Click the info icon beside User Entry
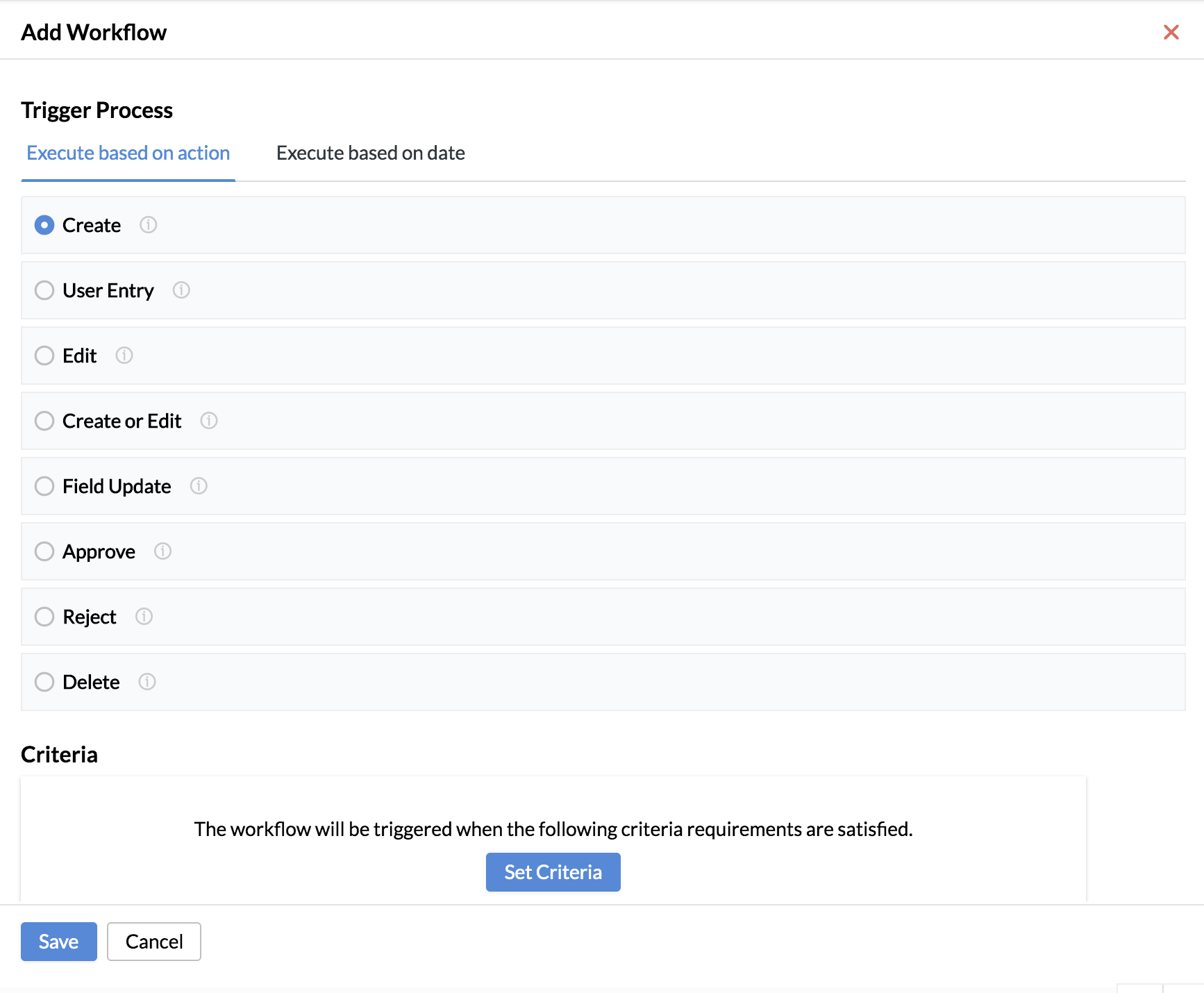Screen dimensions: 1204x993 tap(181, 290)
